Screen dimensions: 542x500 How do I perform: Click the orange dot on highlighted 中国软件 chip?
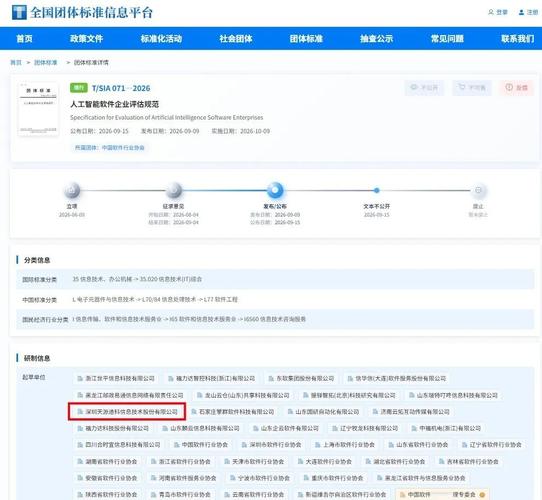point(482,495)
